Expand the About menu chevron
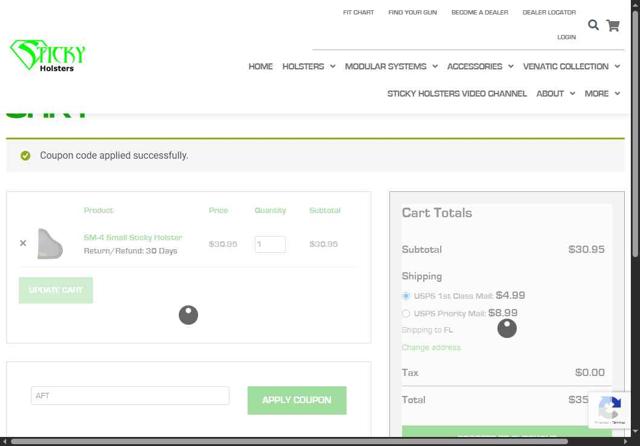The width and height of the screenshot is (640, 446). pos(572,93)
